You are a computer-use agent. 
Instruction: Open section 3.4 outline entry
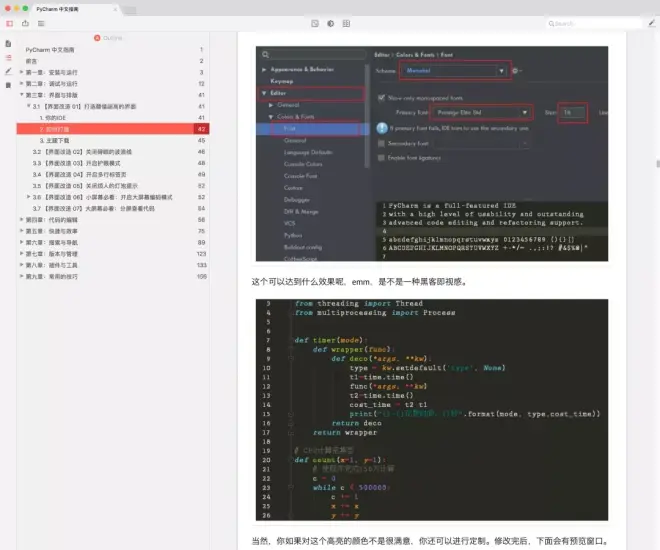point(79,175)
